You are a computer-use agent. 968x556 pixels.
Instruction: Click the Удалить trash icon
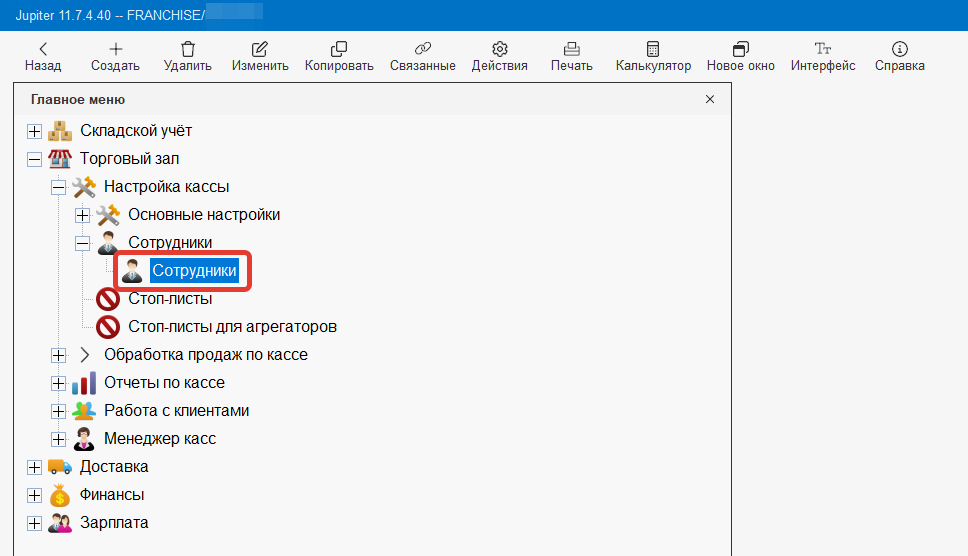tap(187, 49)
